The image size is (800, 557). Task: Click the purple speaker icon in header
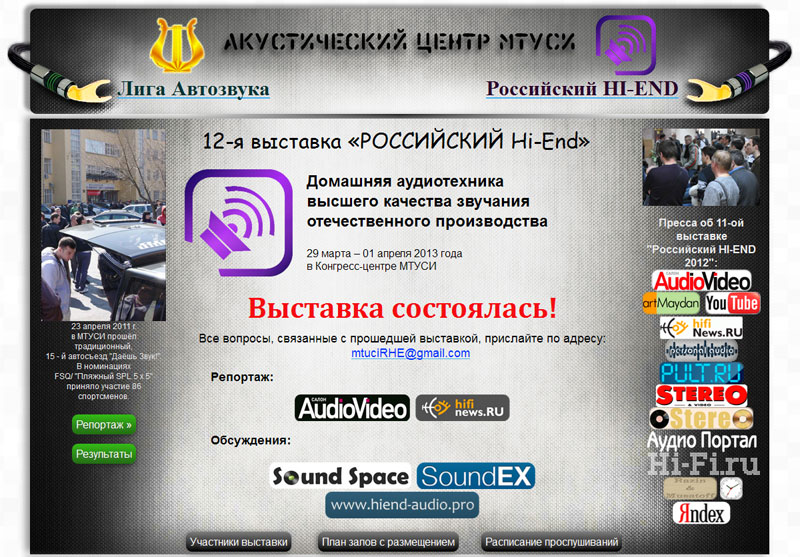626,45
